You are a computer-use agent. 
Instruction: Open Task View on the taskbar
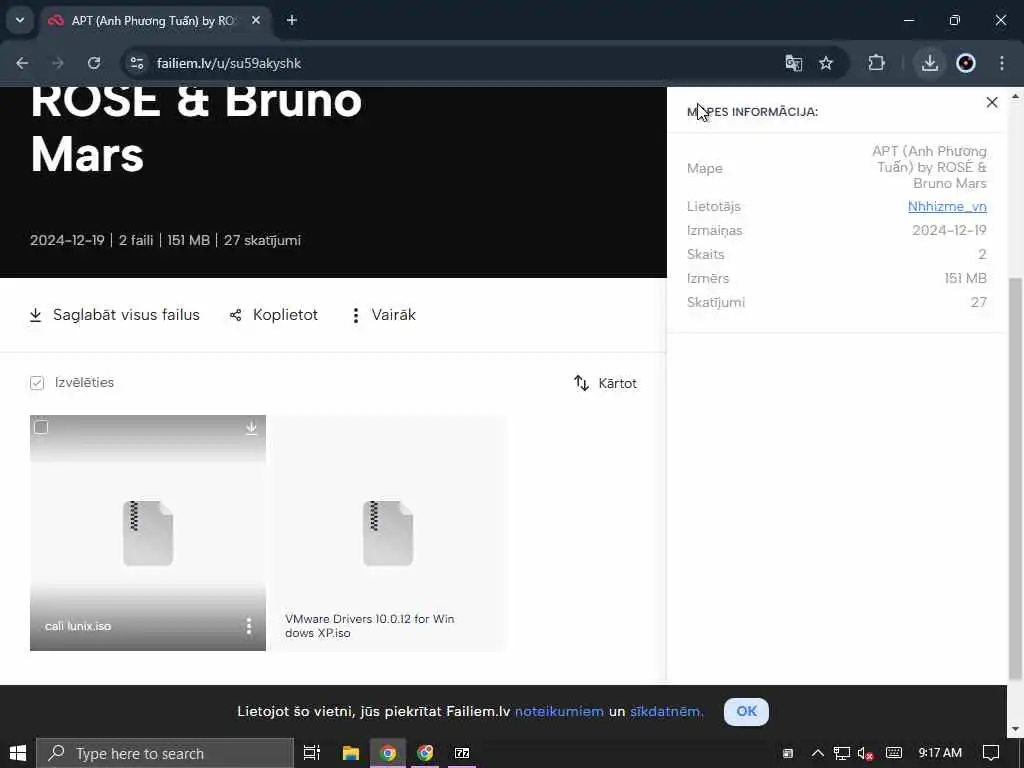click(312, 753)
